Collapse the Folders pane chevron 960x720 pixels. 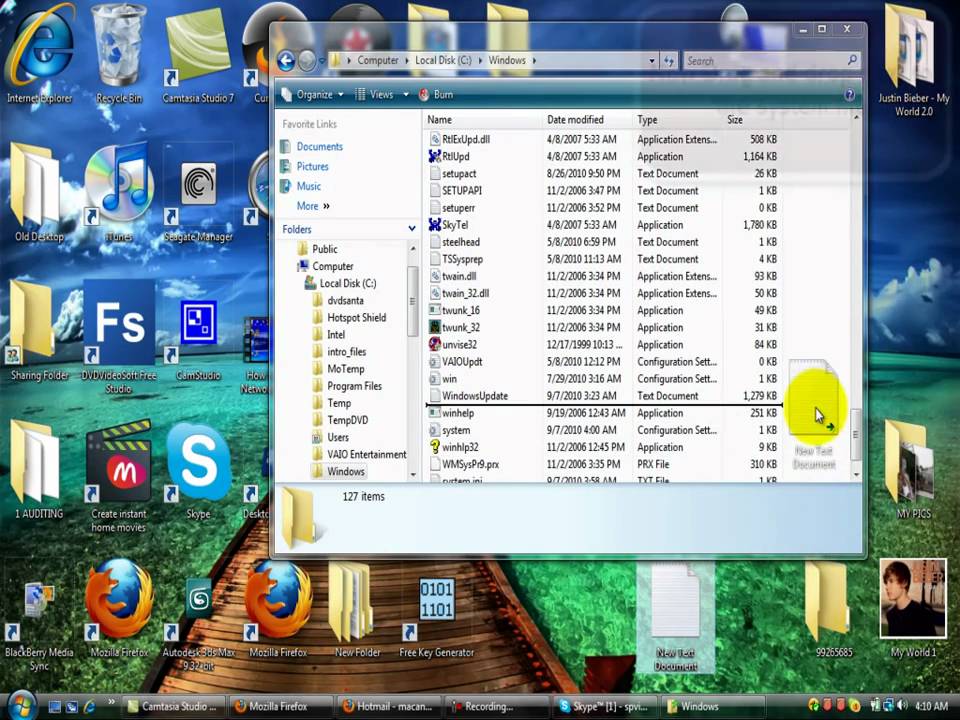click(411, 229)
